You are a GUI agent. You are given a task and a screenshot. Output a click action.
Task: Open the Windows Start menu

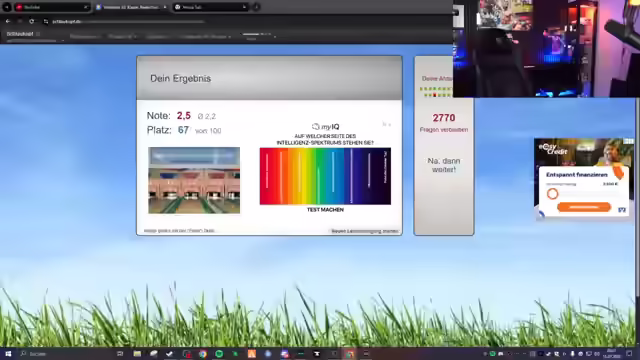[x=8, y=353]
